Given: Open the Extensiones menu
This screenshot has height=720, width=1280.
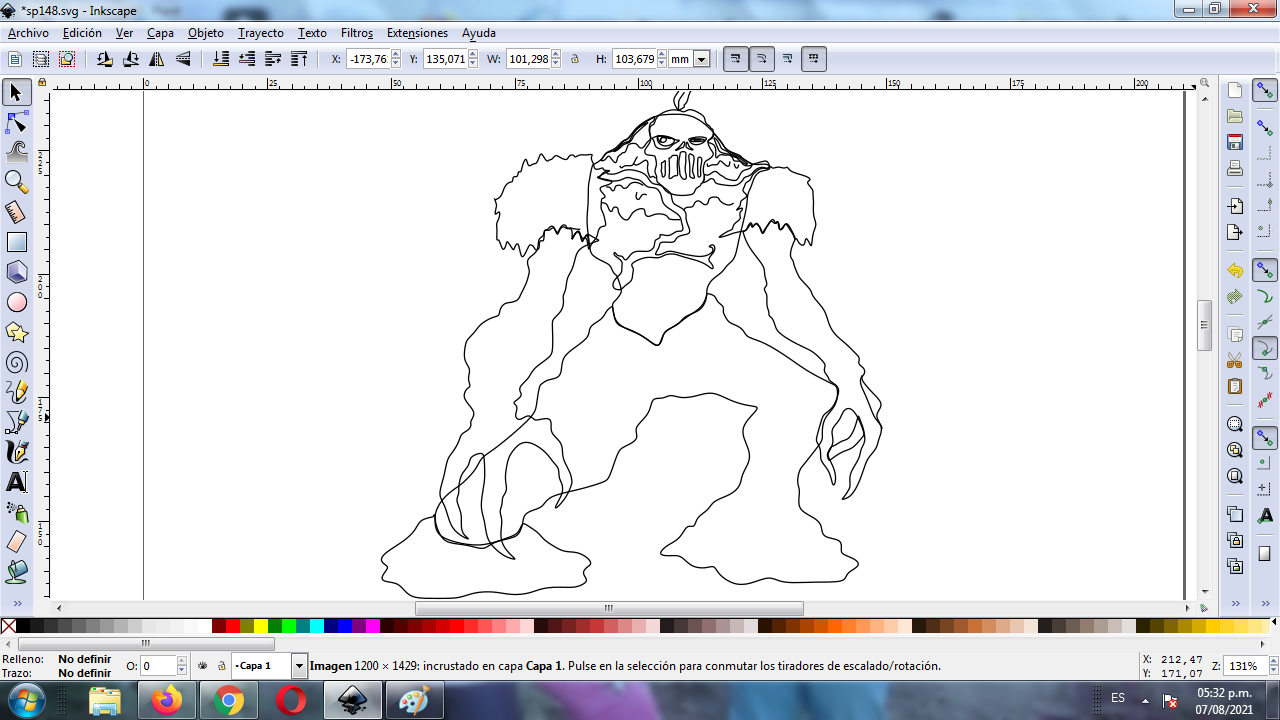Looking at the screenshot, I should point(417,33).
